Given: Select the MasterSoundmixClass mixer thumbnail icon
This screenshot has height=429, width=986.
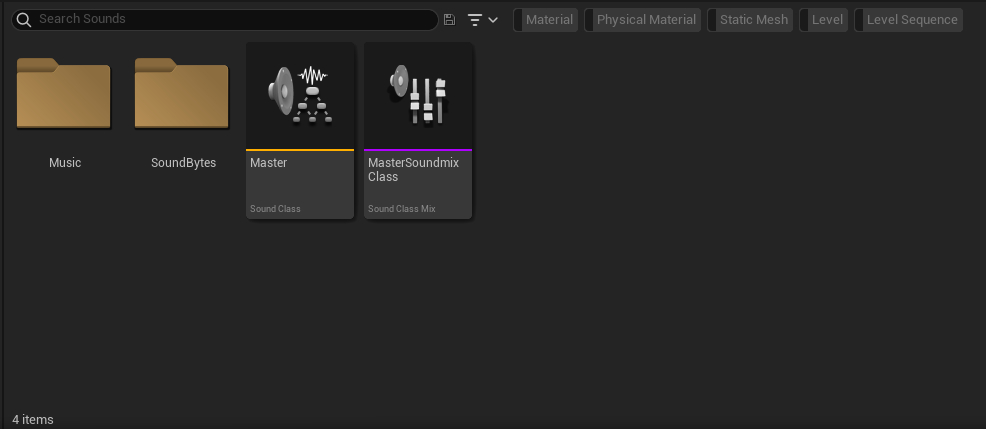Looking at the screenshot, I should [418, 96].
